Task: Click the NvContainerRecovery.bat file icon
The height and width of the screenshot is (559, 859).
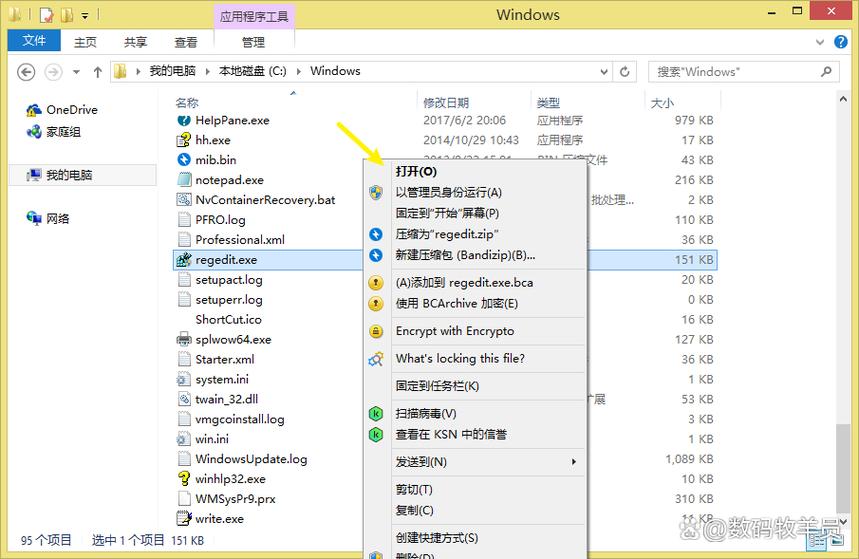Action: [x=184, y=199]
